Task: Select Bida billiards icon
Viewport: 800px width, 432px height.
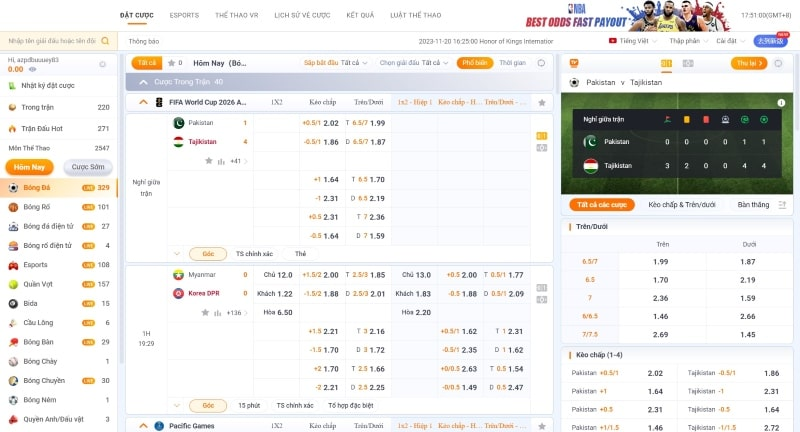Action: 13,303
